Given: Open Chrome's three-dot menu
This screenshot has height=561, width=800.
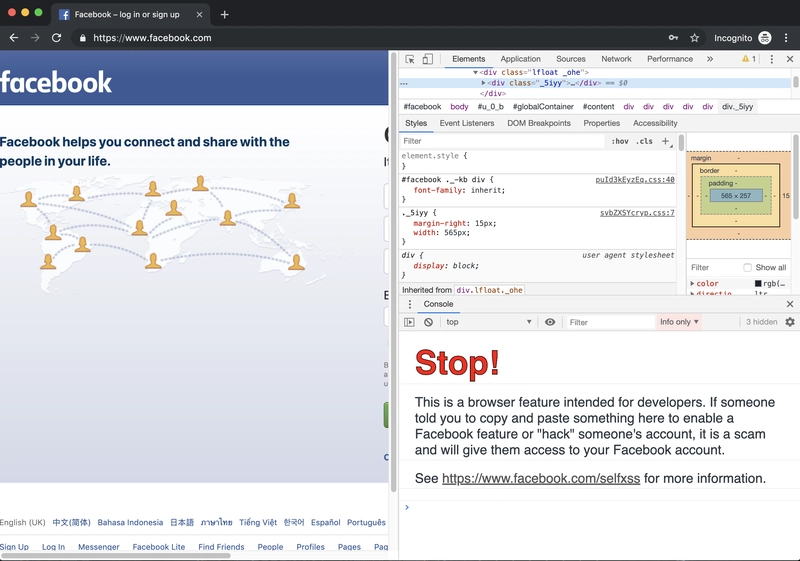Looking at the screenshot, I should click(x=786, y=38).
